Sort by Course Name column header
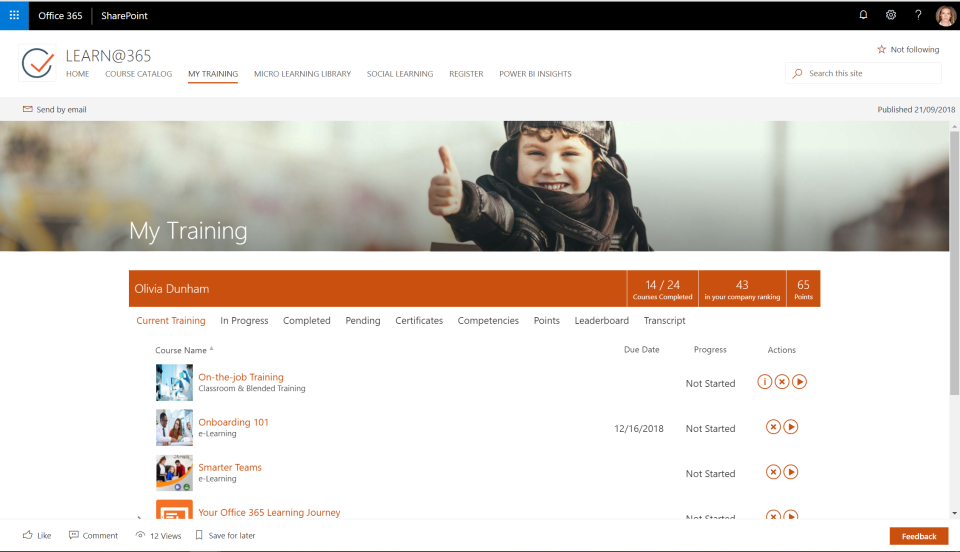 tap(181, 350)
